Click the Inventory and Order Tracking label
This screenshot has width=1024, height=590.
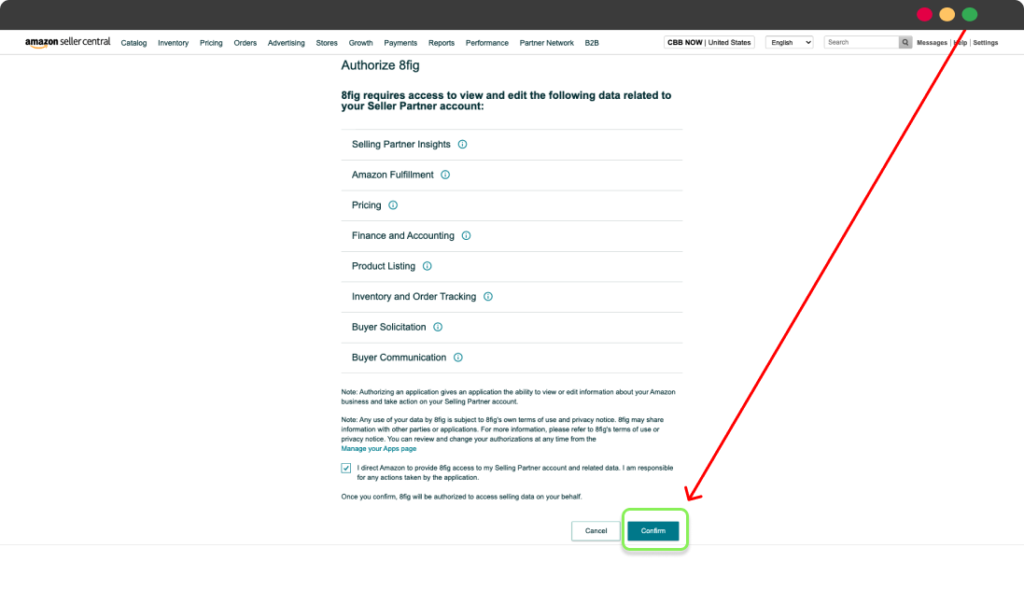414,297
